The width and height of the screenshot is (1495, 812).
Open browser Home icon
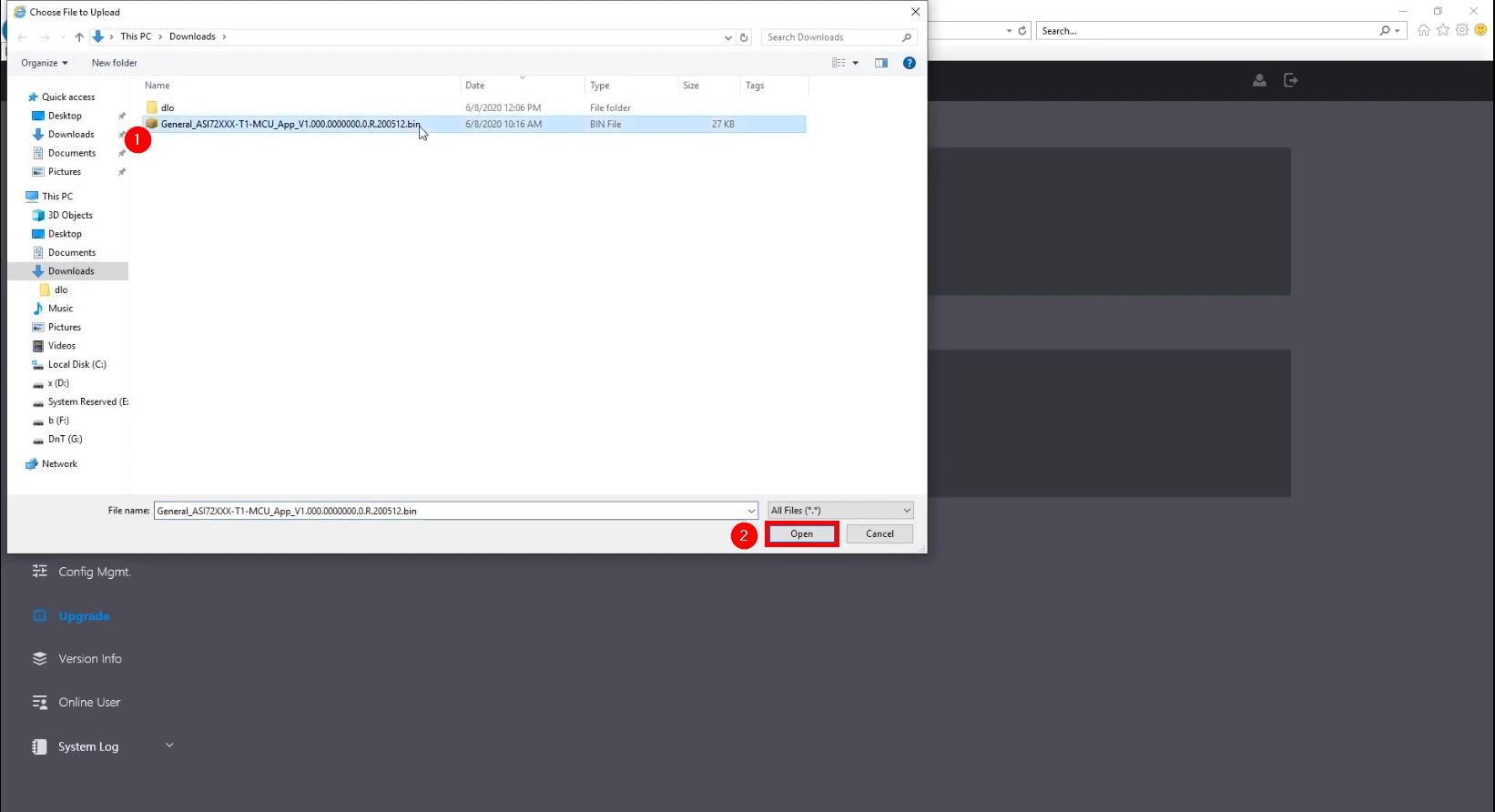tap(1424, 30)
